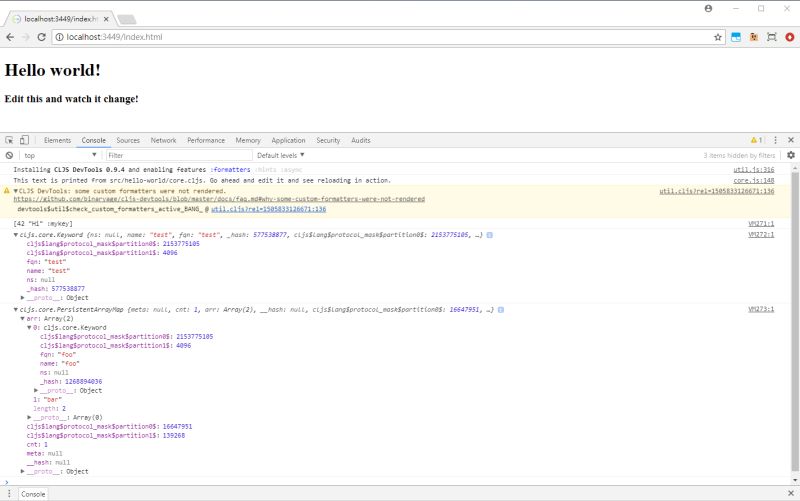
Task: Click the console vertical scrollbar
Action: 795,321
